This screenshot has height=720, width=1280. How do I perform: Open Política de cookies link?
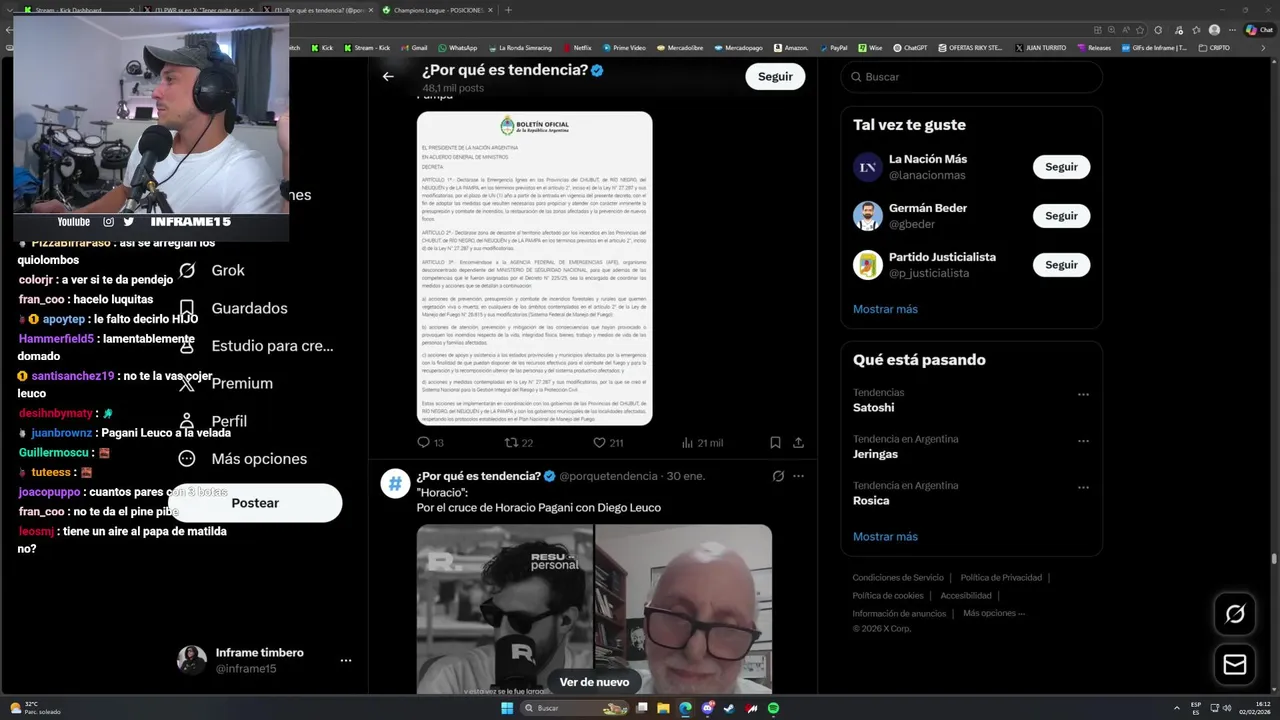[x=888, y=596]
